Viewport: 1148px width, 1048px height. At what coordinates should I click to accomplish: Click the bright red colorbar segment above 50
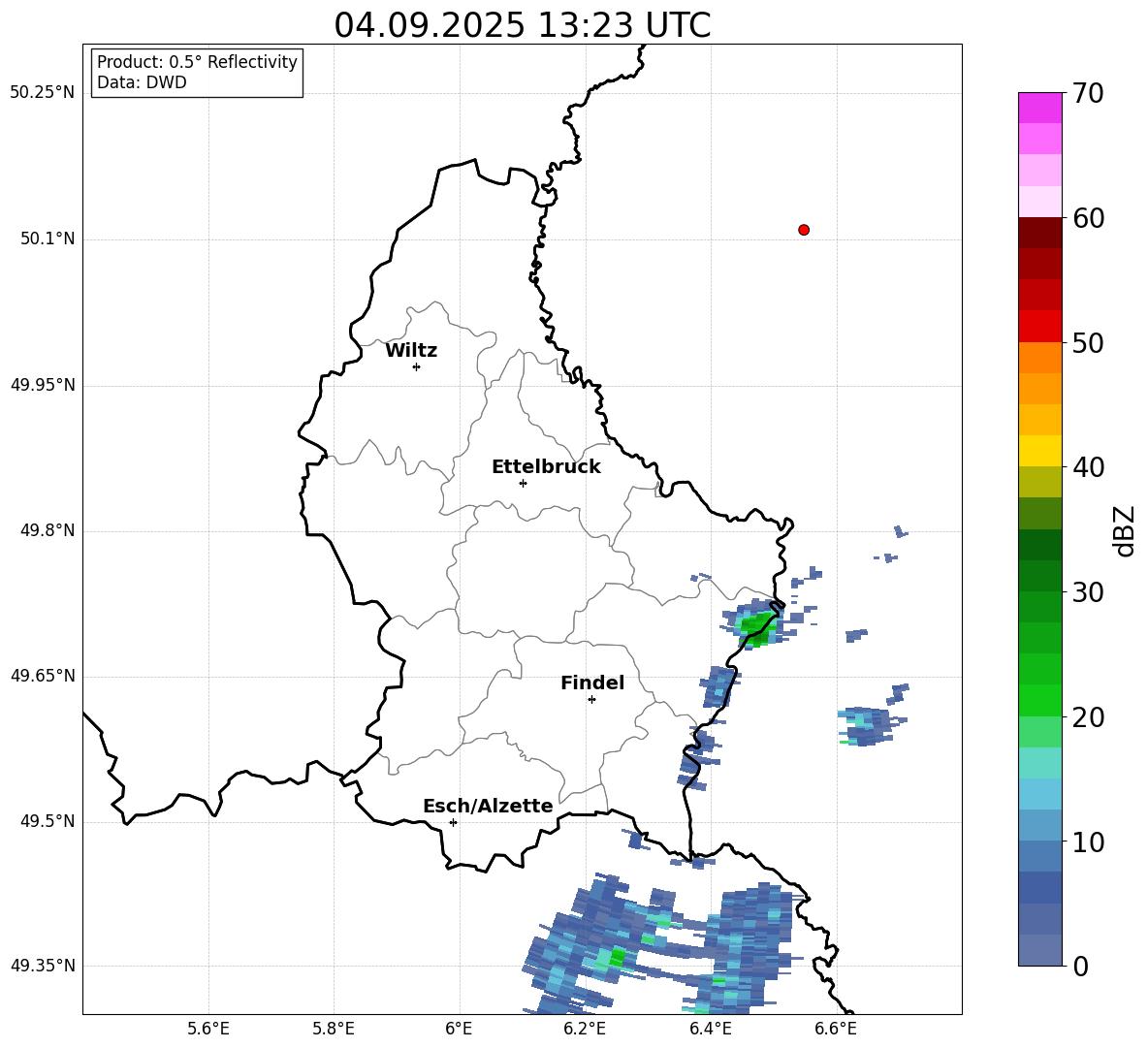1039,327
